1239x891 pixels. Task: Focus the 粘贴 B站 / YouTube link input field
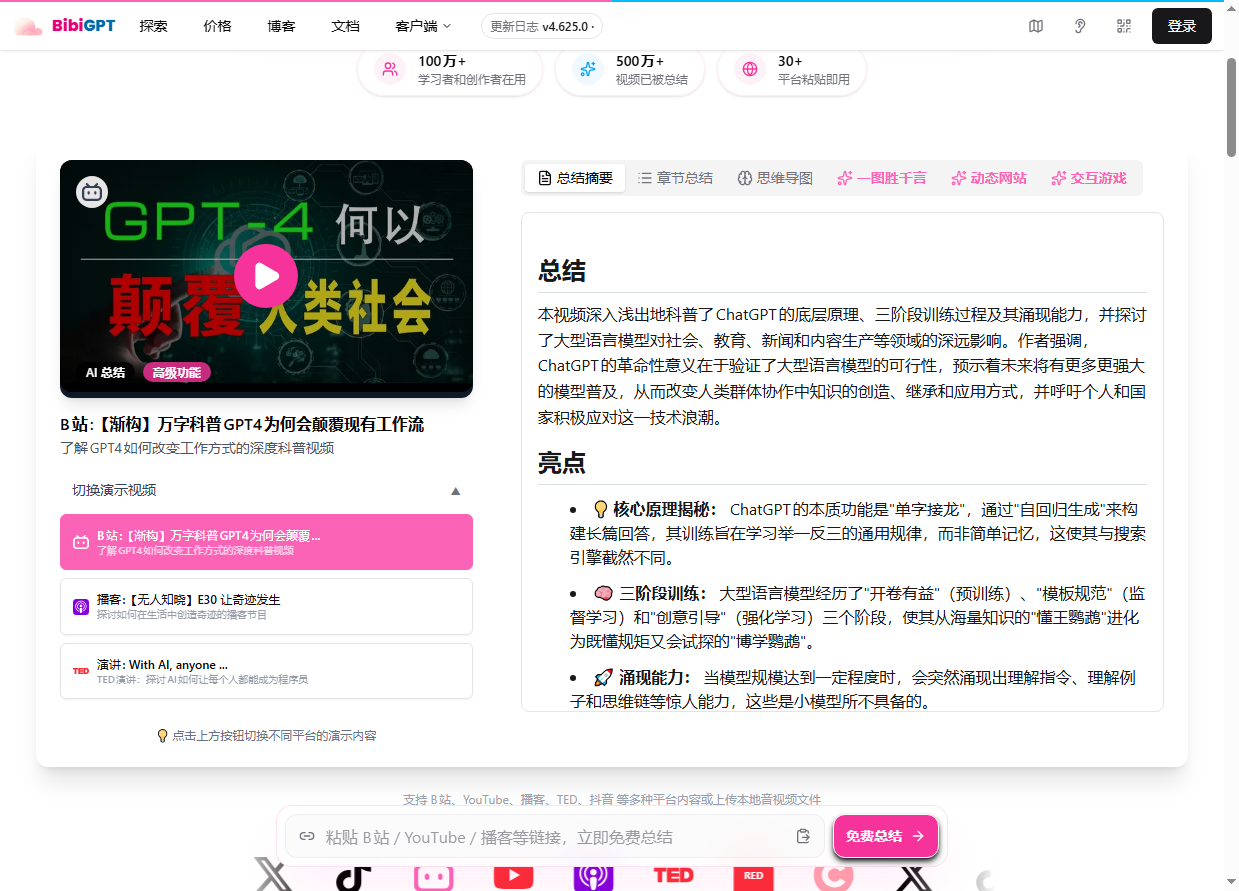point(555,836)
